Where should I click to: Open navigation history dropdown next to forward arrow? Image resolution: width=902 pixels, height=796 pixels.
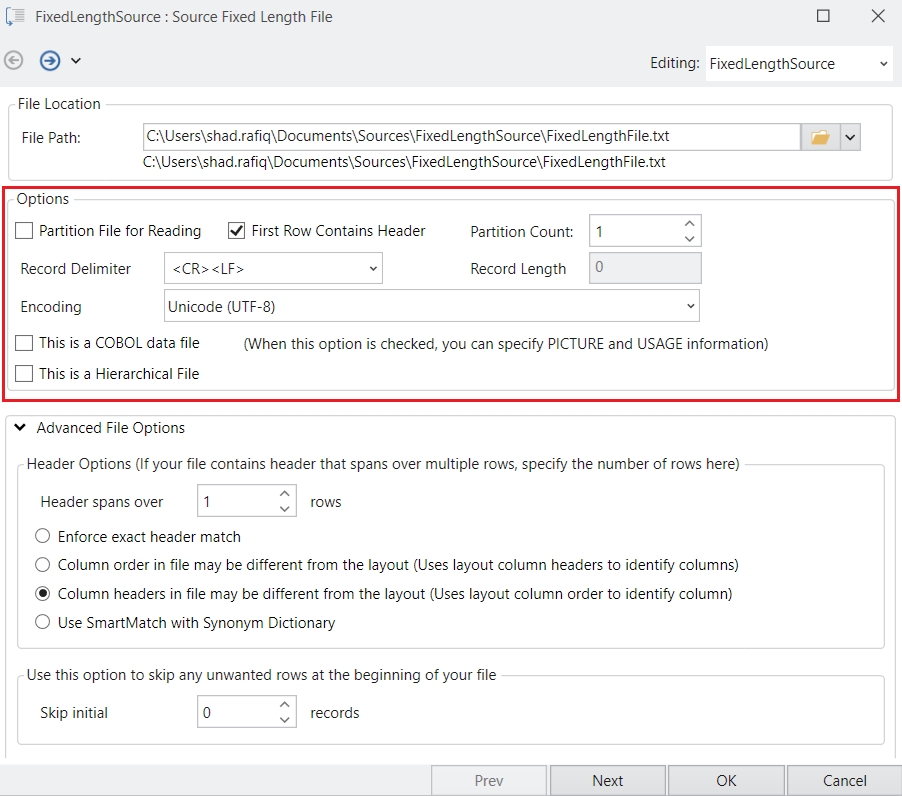pyautogui.click(x=76, y=62)
